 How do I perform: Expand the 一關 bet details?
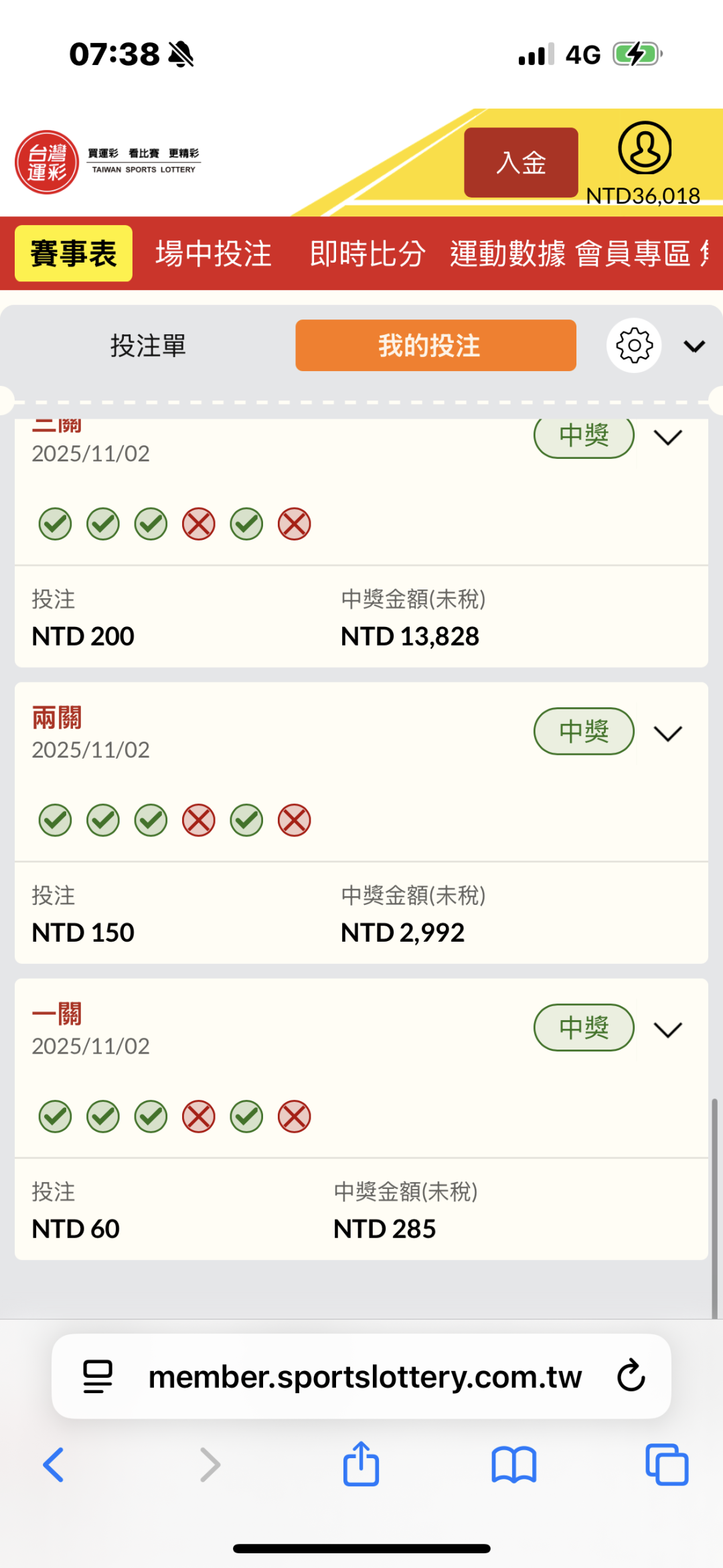[667, 1029]
